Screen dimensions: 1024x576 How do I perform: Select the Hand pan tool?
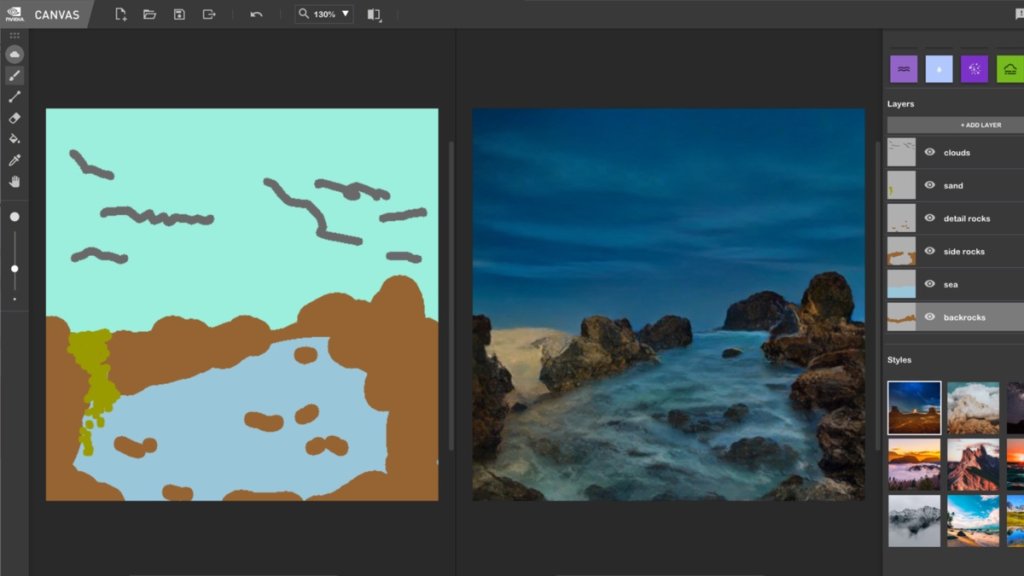(14, 182)
